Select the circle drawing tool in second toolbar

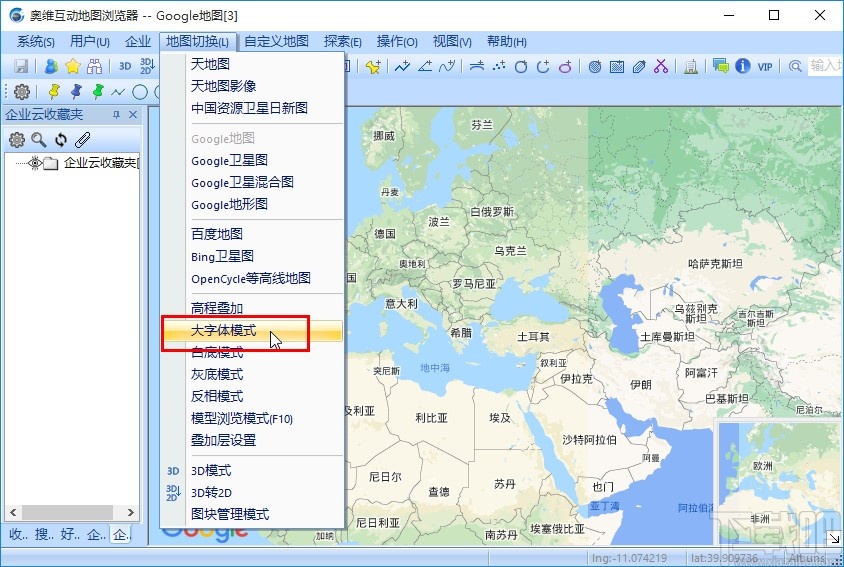coord(140,92)
